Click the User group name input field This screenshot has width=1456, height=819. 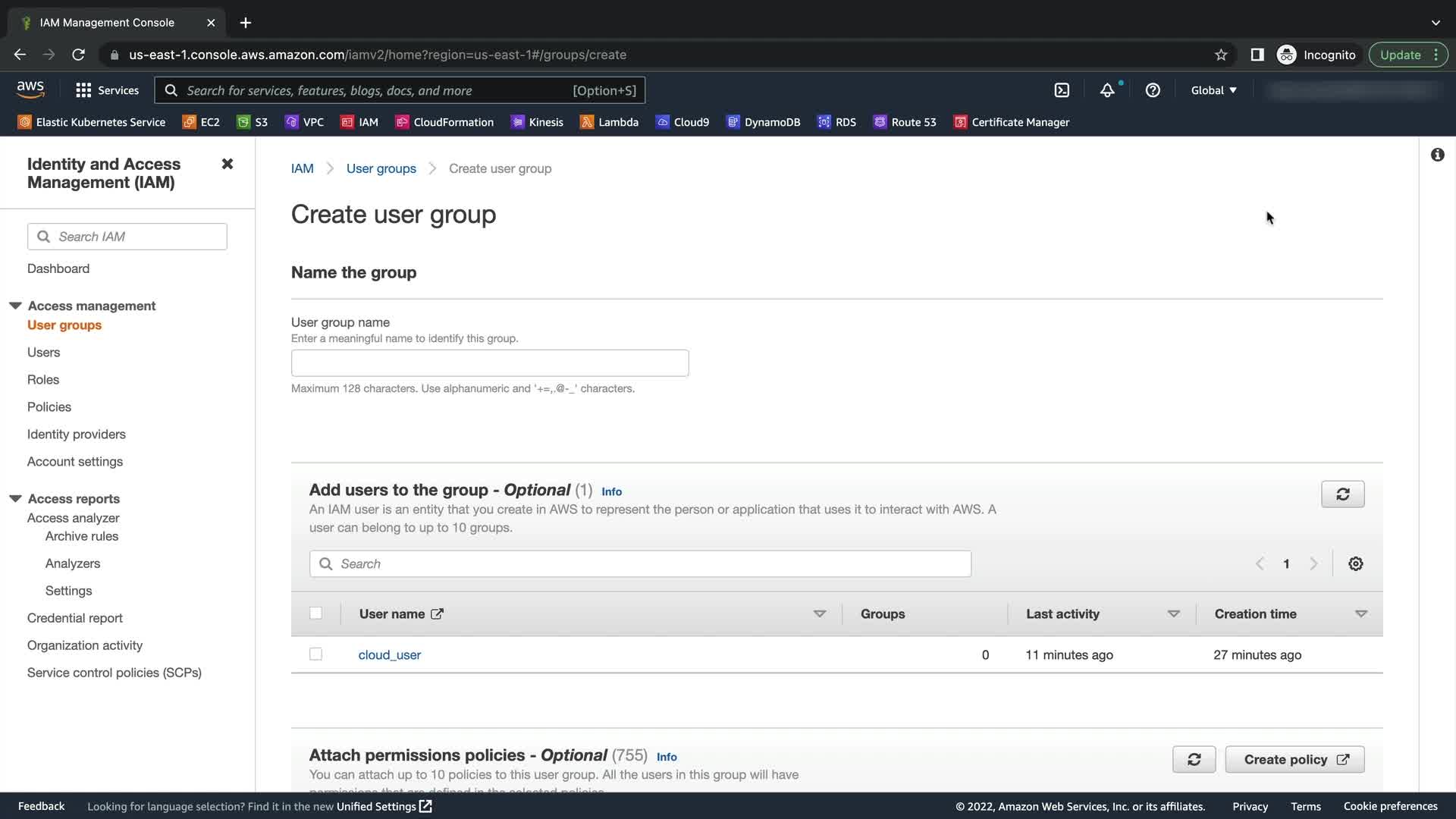pyautogui.click(x=490, y=363)
